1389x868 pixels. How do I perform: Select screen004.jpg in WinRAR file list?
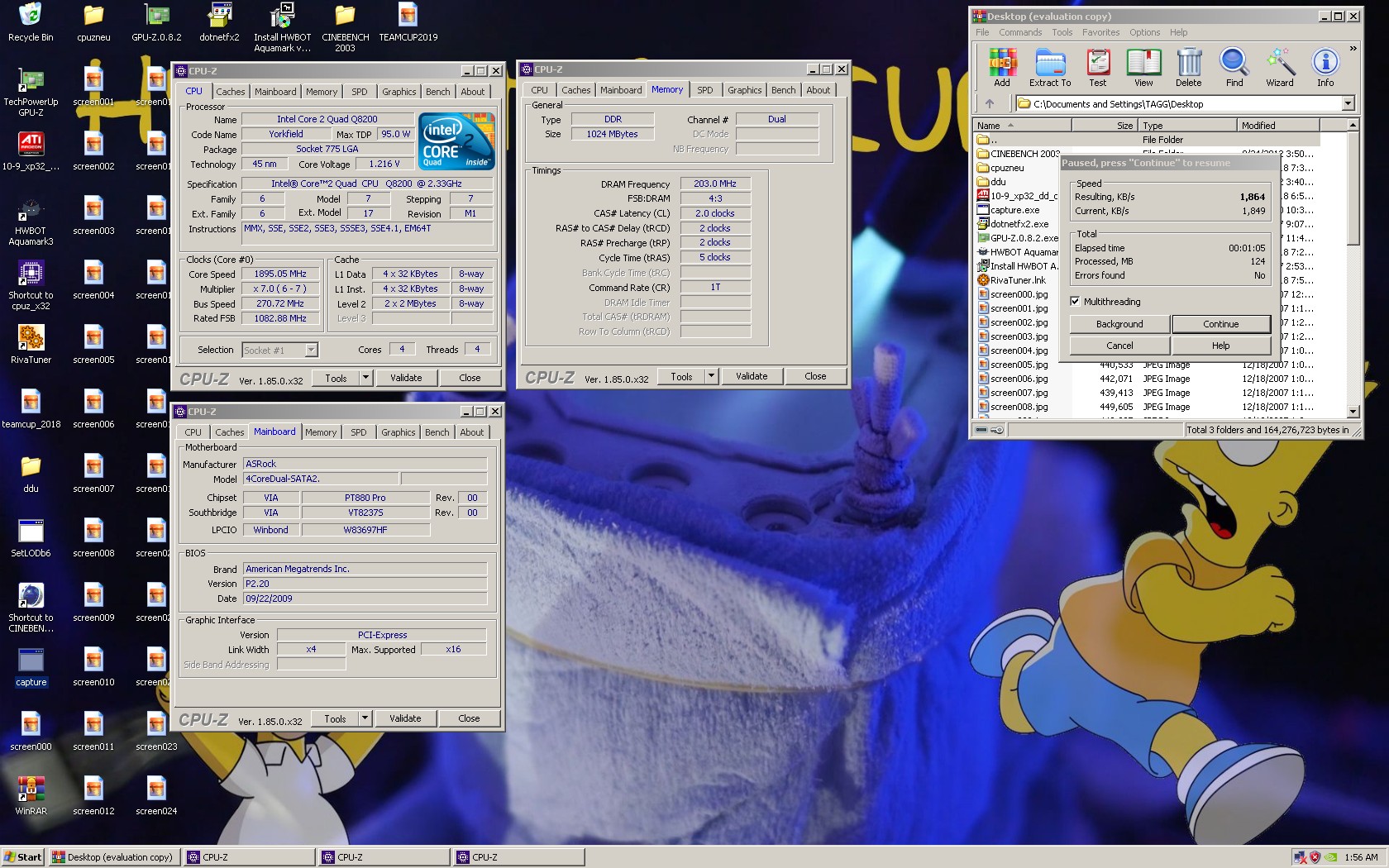1018,351
